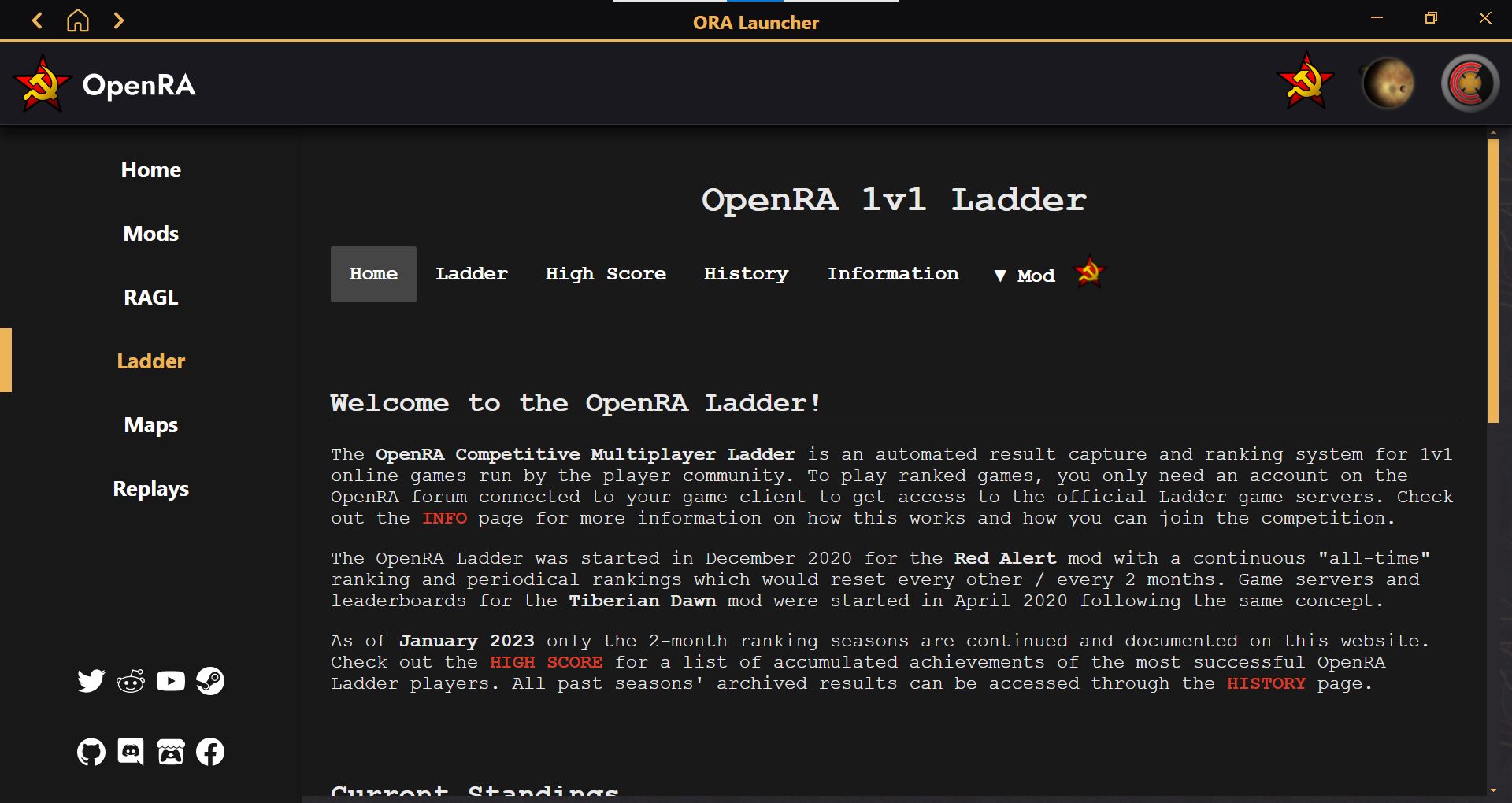Select Ladder in the left sidebar

coord(151,361)
